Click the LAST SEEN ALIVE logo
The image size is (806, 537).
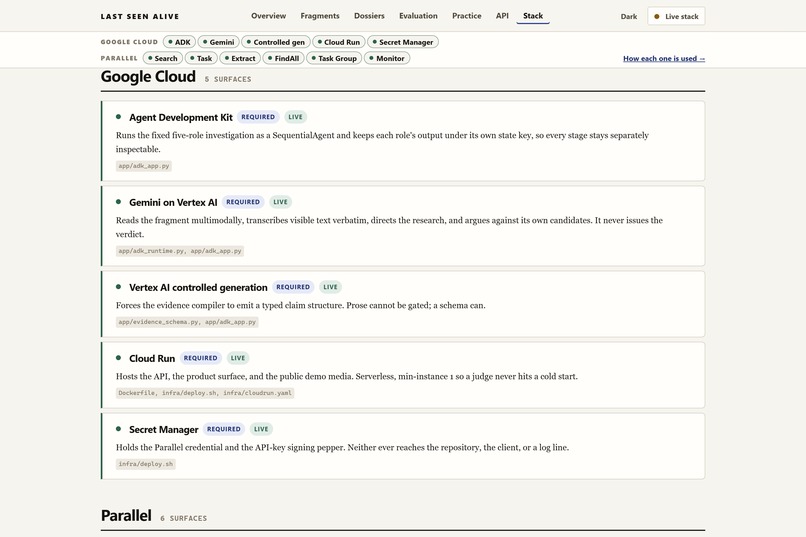(140, 16)
